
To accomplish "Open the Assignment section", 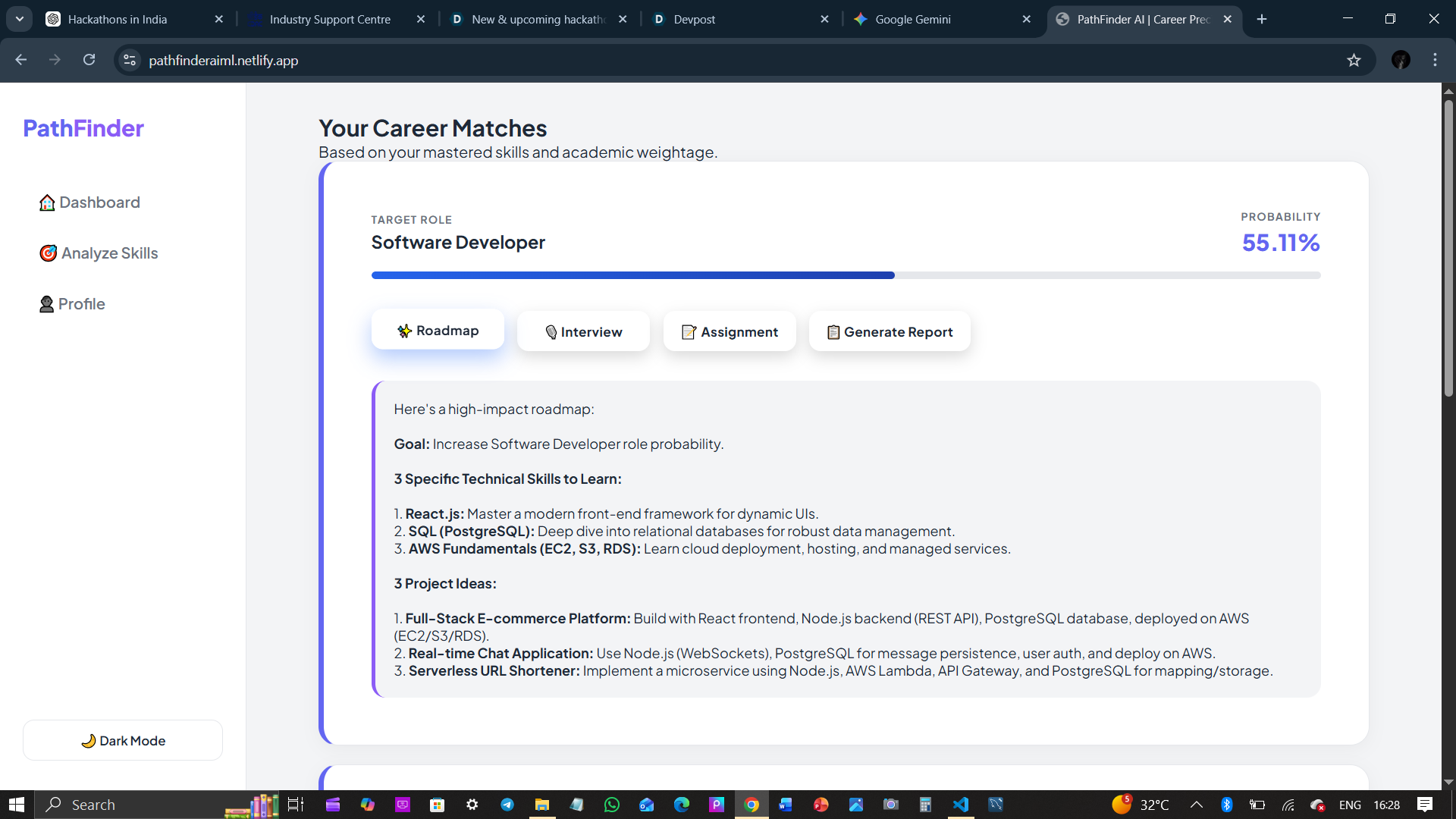I will [730, 331].
